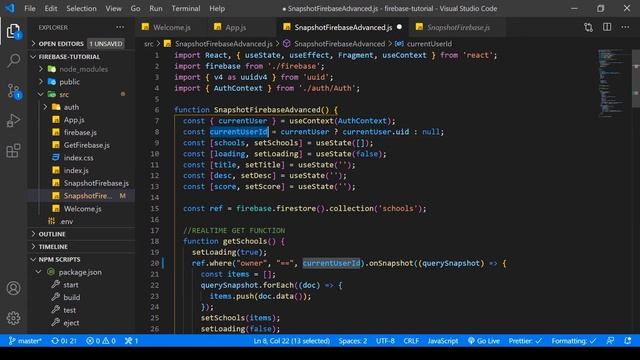Change UTF-8 file encoding

pyautogui.click(x=385, y=341)
